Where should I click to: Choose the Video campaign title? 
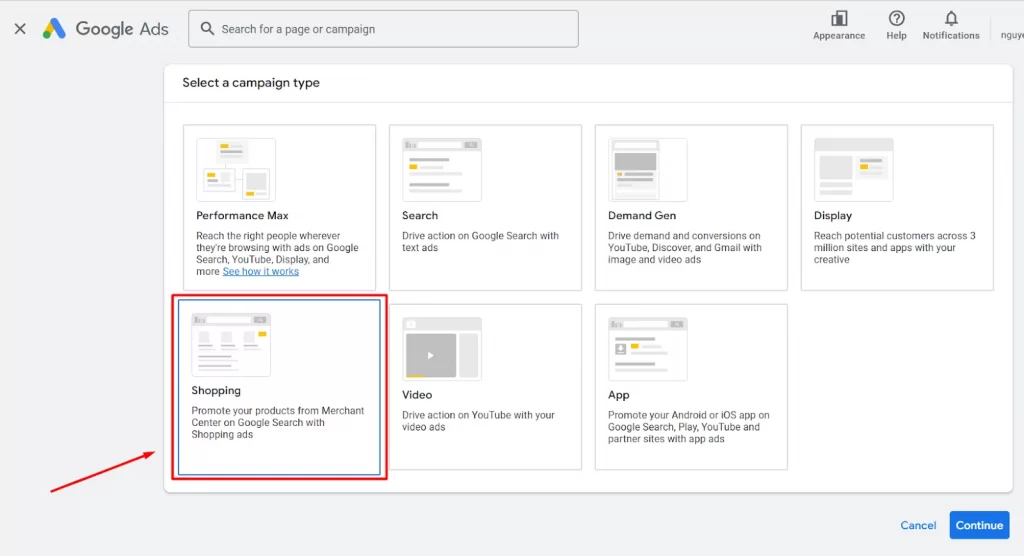417,395
